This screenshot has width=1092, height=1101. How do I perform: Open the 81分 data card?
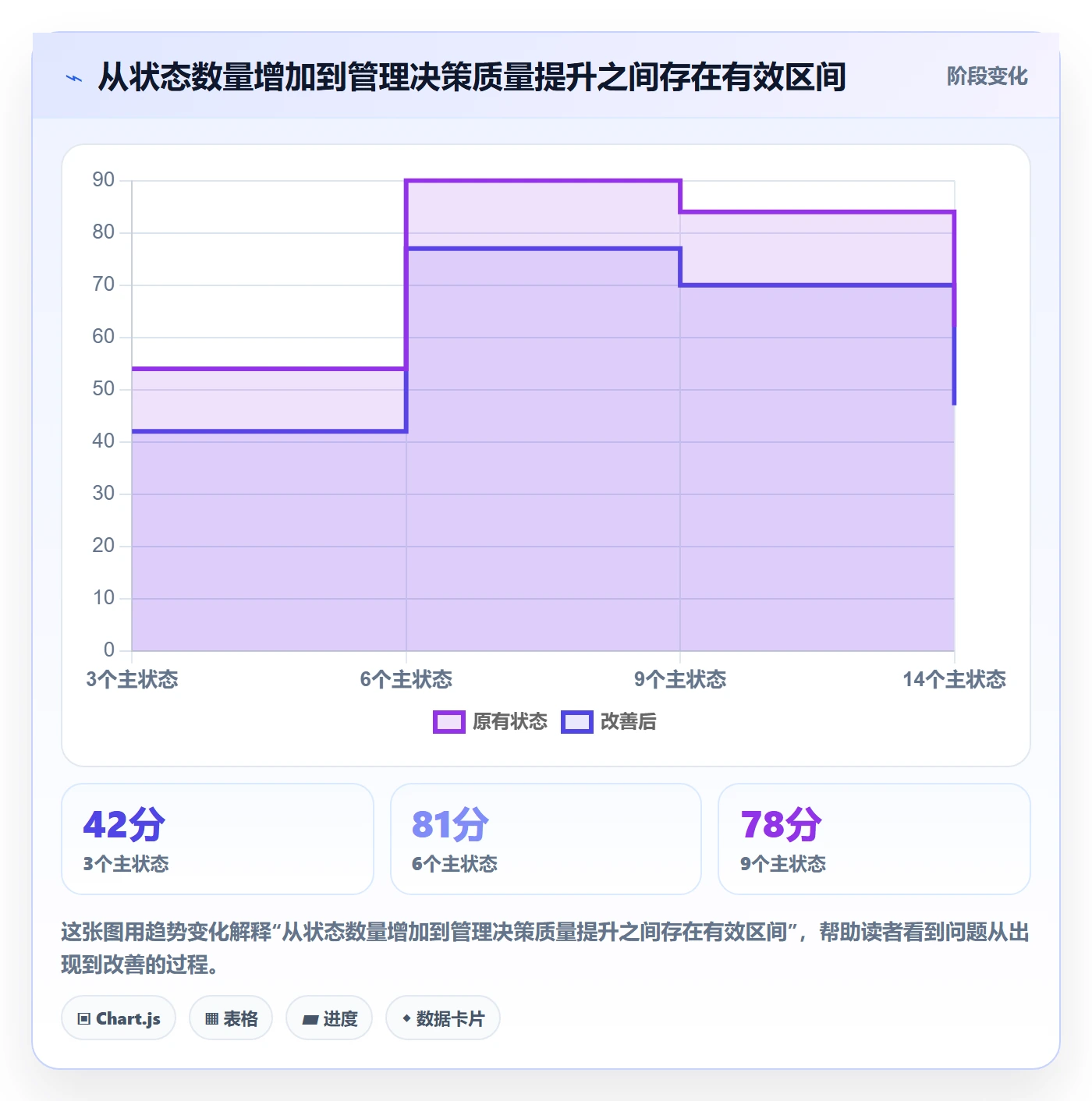(546, 839)
